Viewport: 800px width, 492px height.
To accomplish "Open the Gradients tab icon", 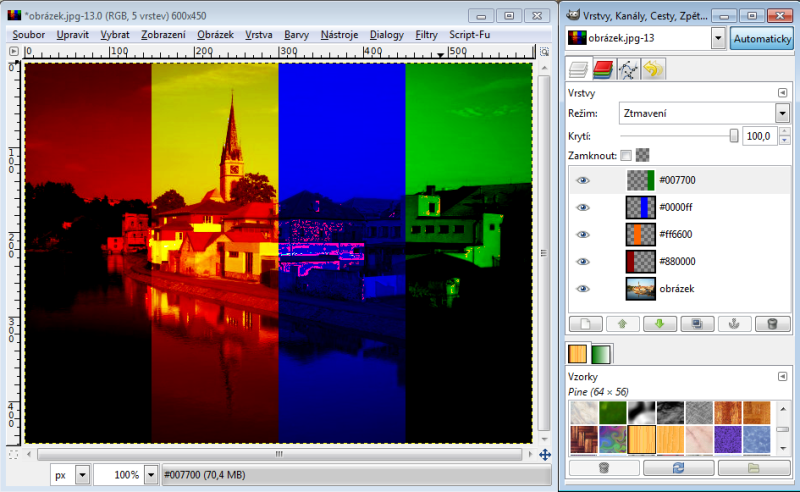I will [601, 354].
